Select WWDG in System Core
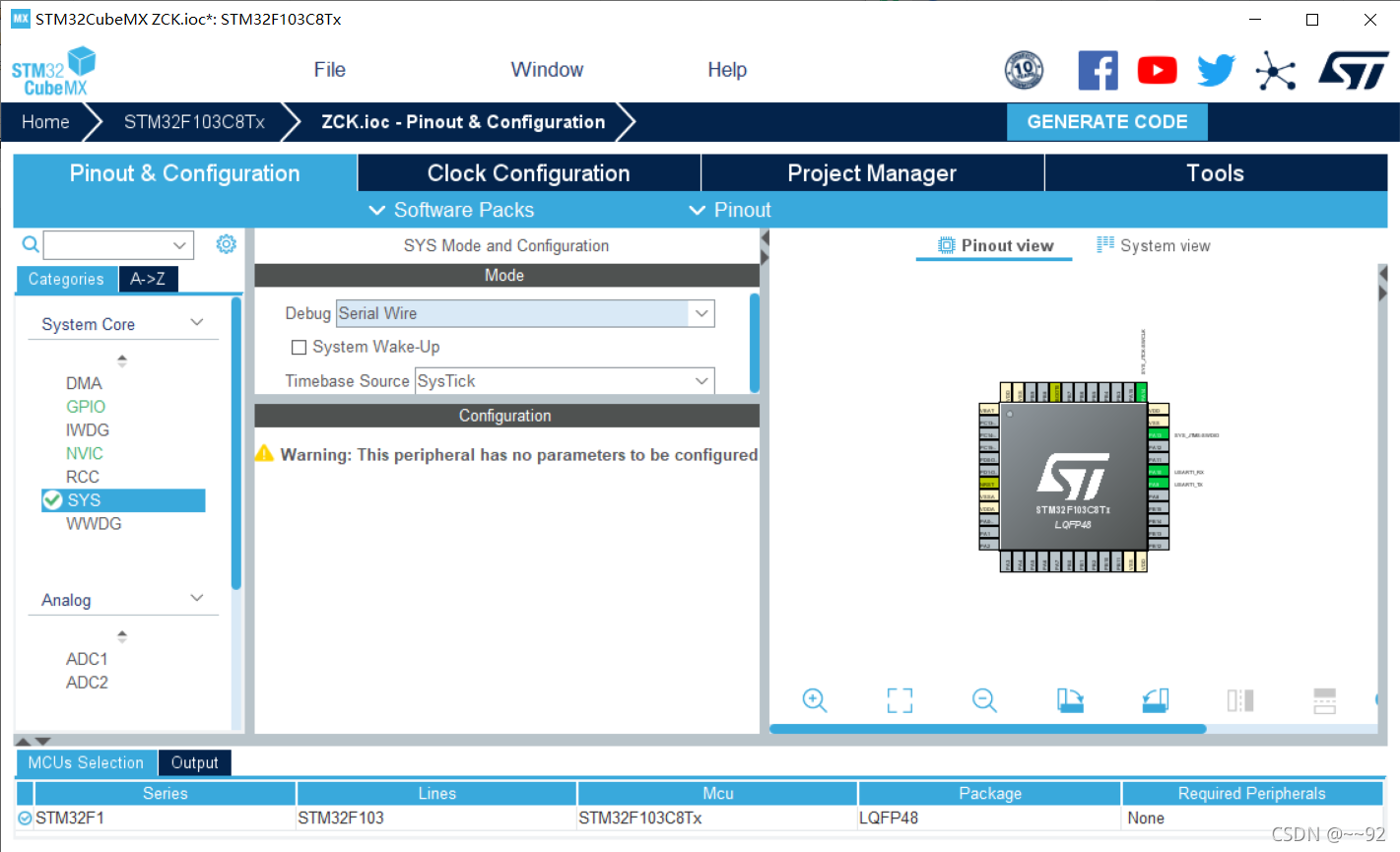The height and width of the screenshot is (852, 1400). click(94, 524)
